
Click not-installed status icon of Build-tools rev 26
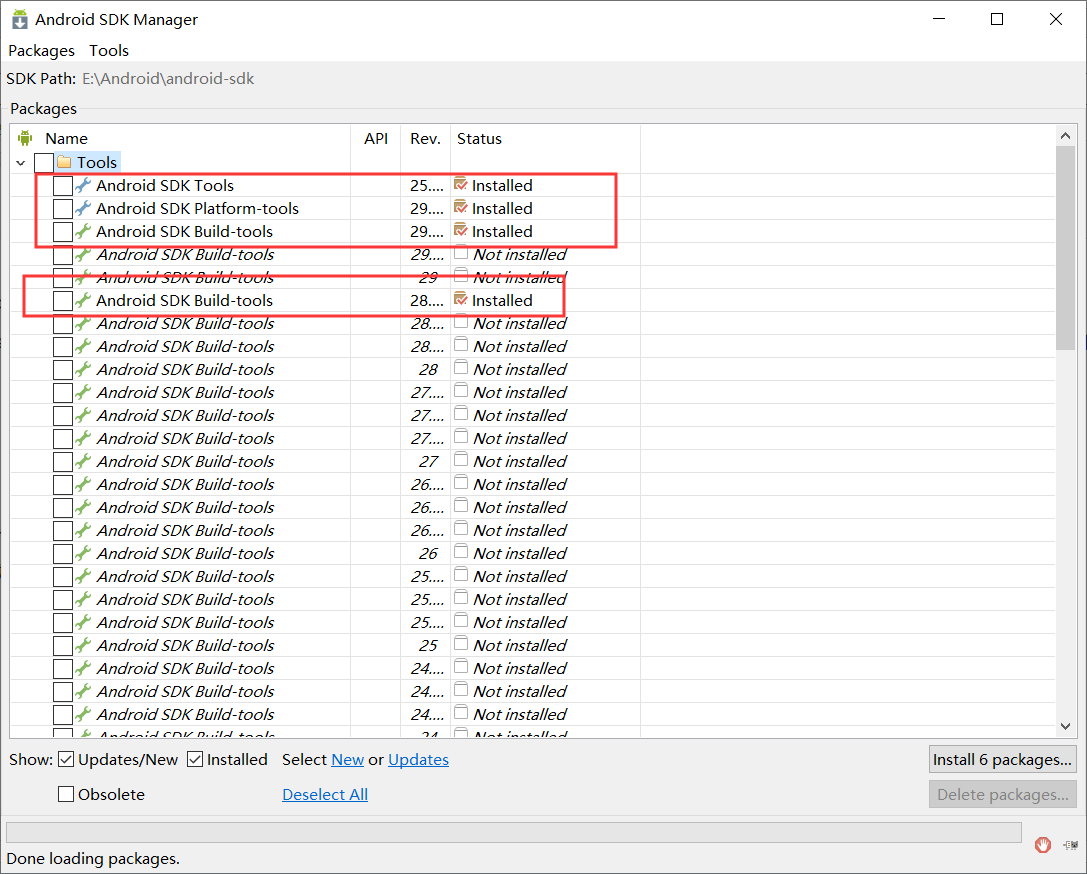point(460,552)
